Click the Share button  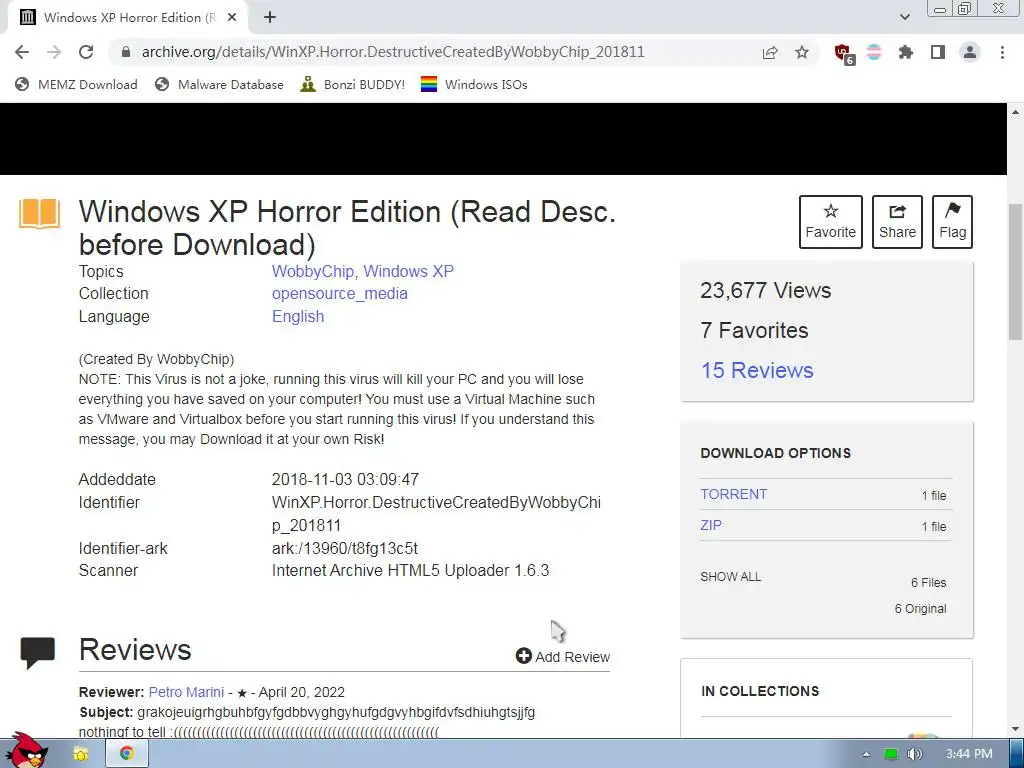click(897, 222)
